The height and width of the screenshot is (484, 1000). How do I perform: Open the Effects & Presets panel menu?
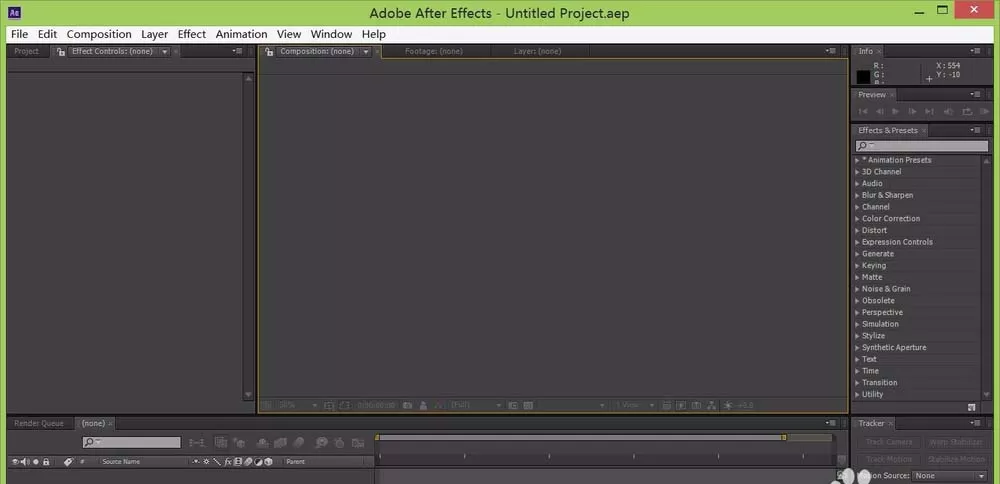click(x=976, y=130)
